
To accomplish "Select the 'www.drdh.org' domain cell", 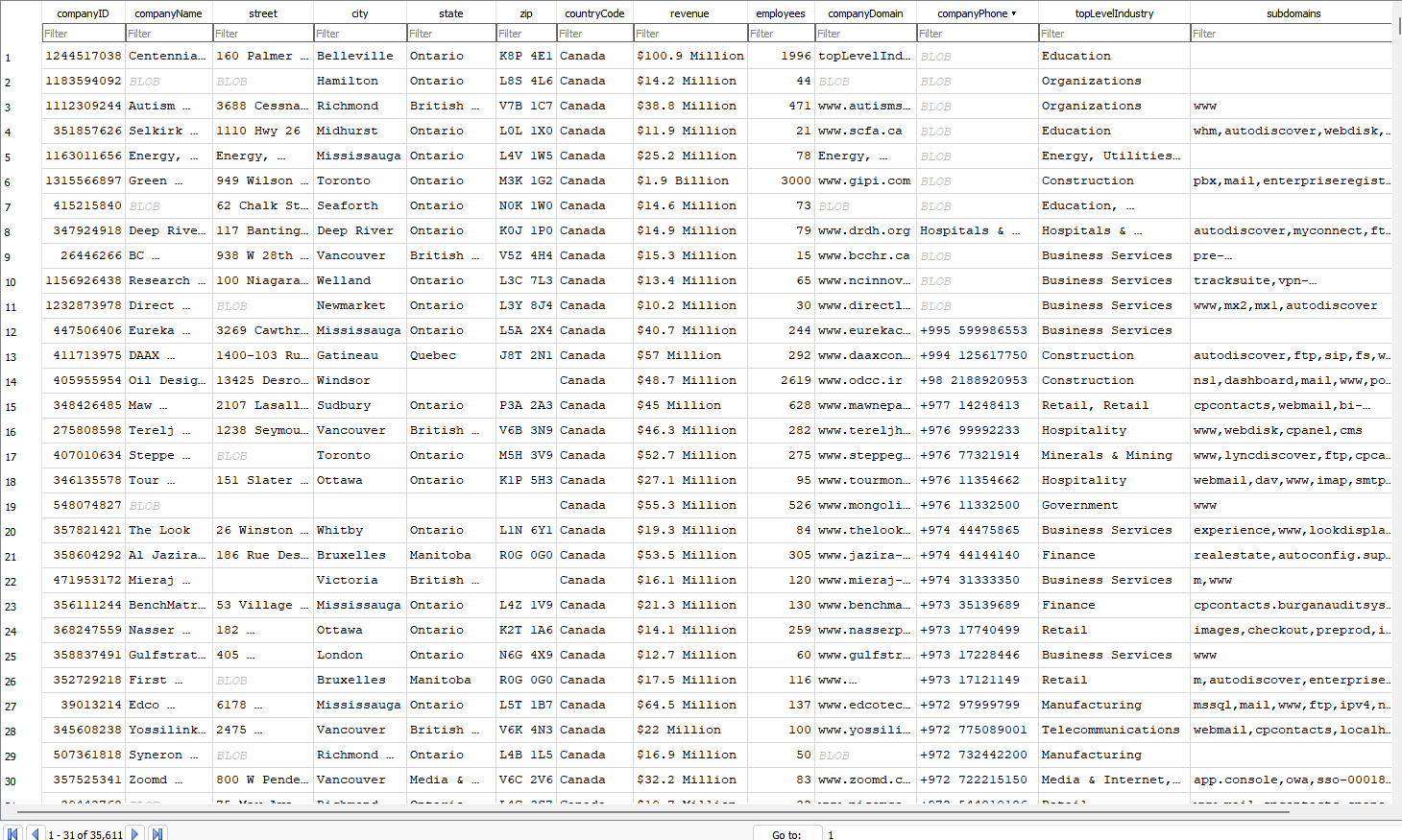I will (865, 231).
